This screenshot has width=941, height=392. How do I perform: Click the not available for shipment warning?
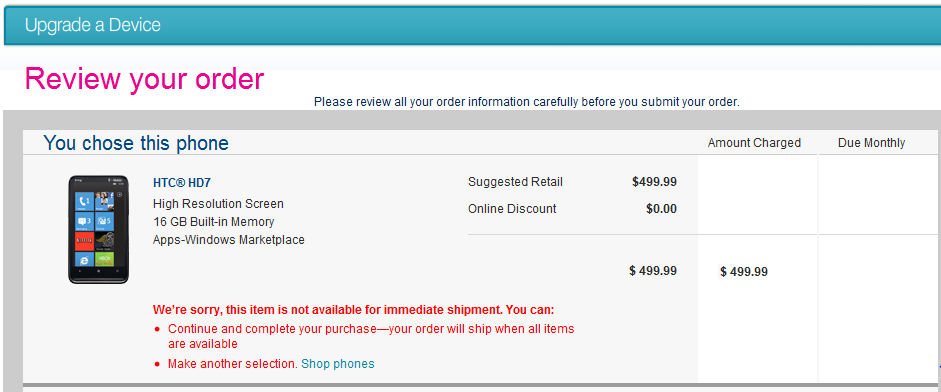[x=353, y=310]
